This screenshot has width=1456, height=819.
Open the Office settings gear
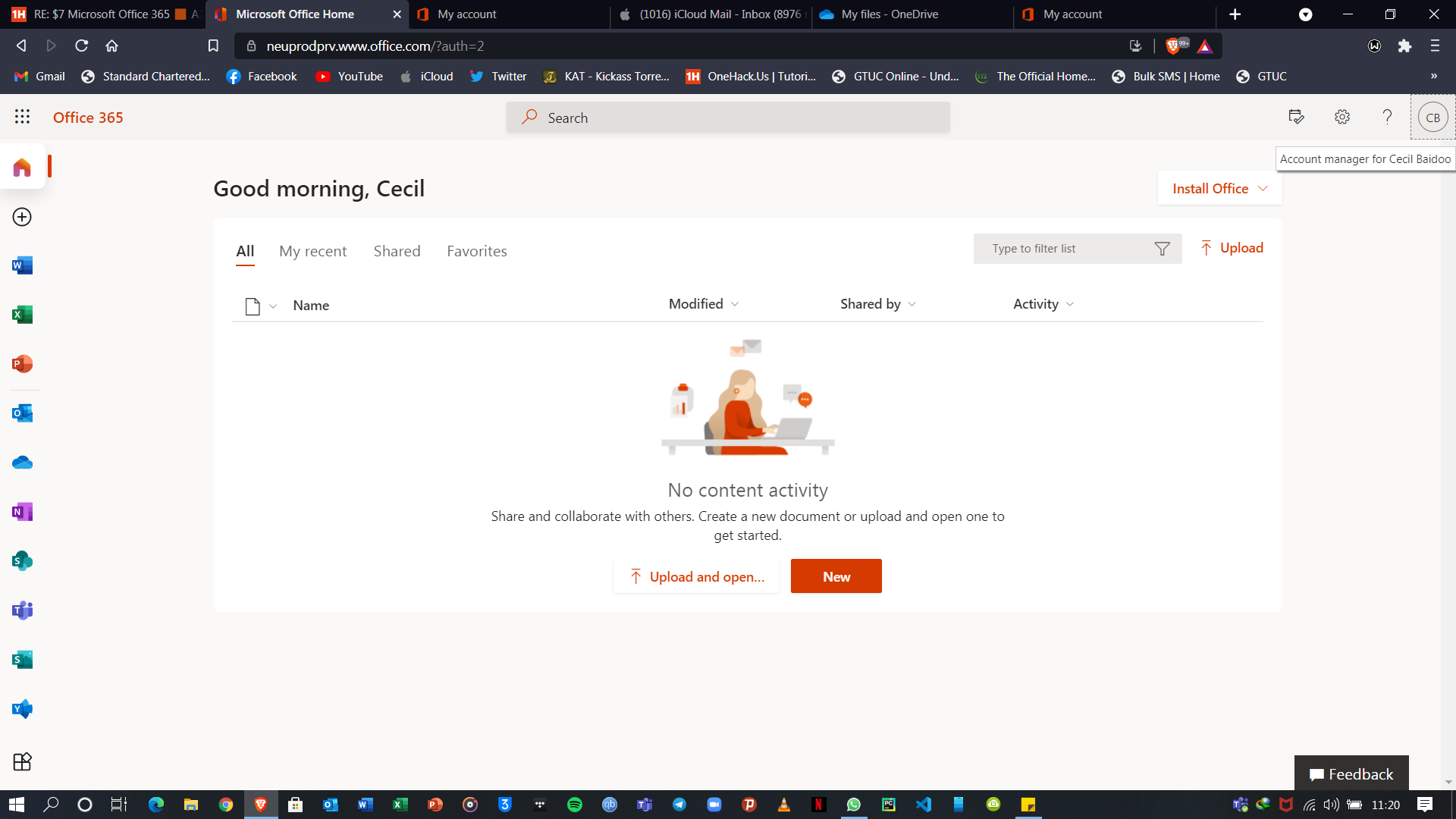click(x=1341, y=117)
